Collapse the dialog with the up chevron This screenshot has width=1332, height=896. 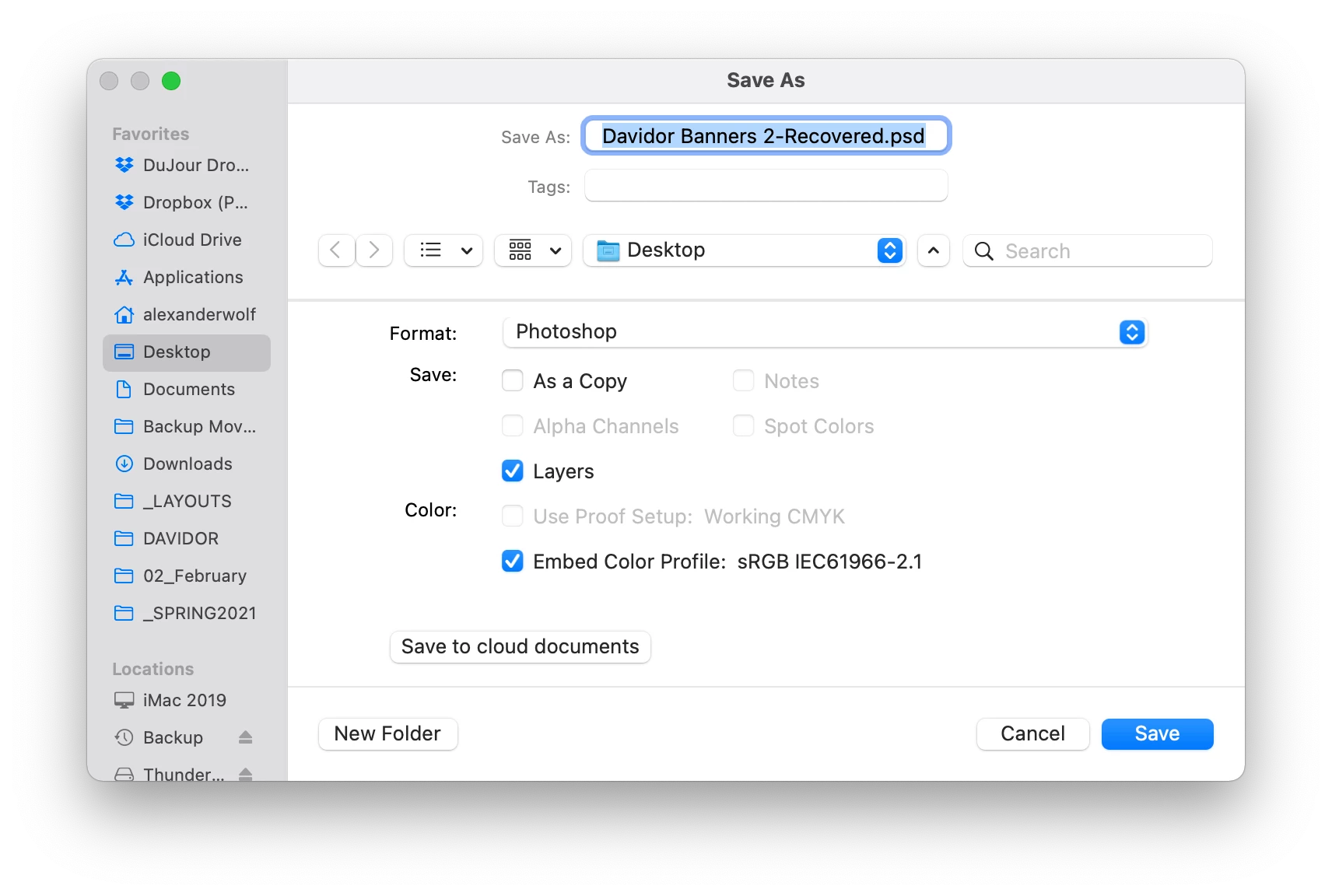coord(934,250)
